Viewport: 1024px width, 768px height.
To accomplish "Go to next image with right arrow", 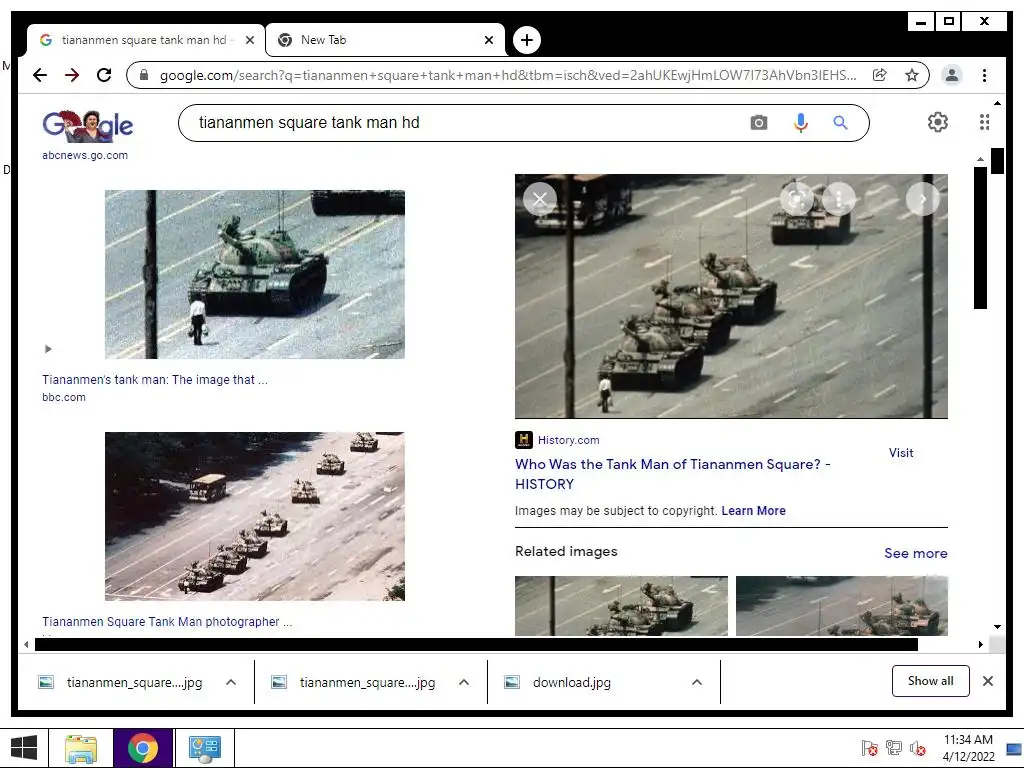I will 923,199.
